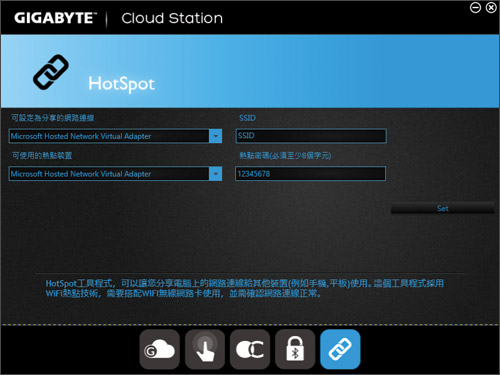
Task: Close the Cloud Station window
Action: pyautogui.click(x=491, y=7)
